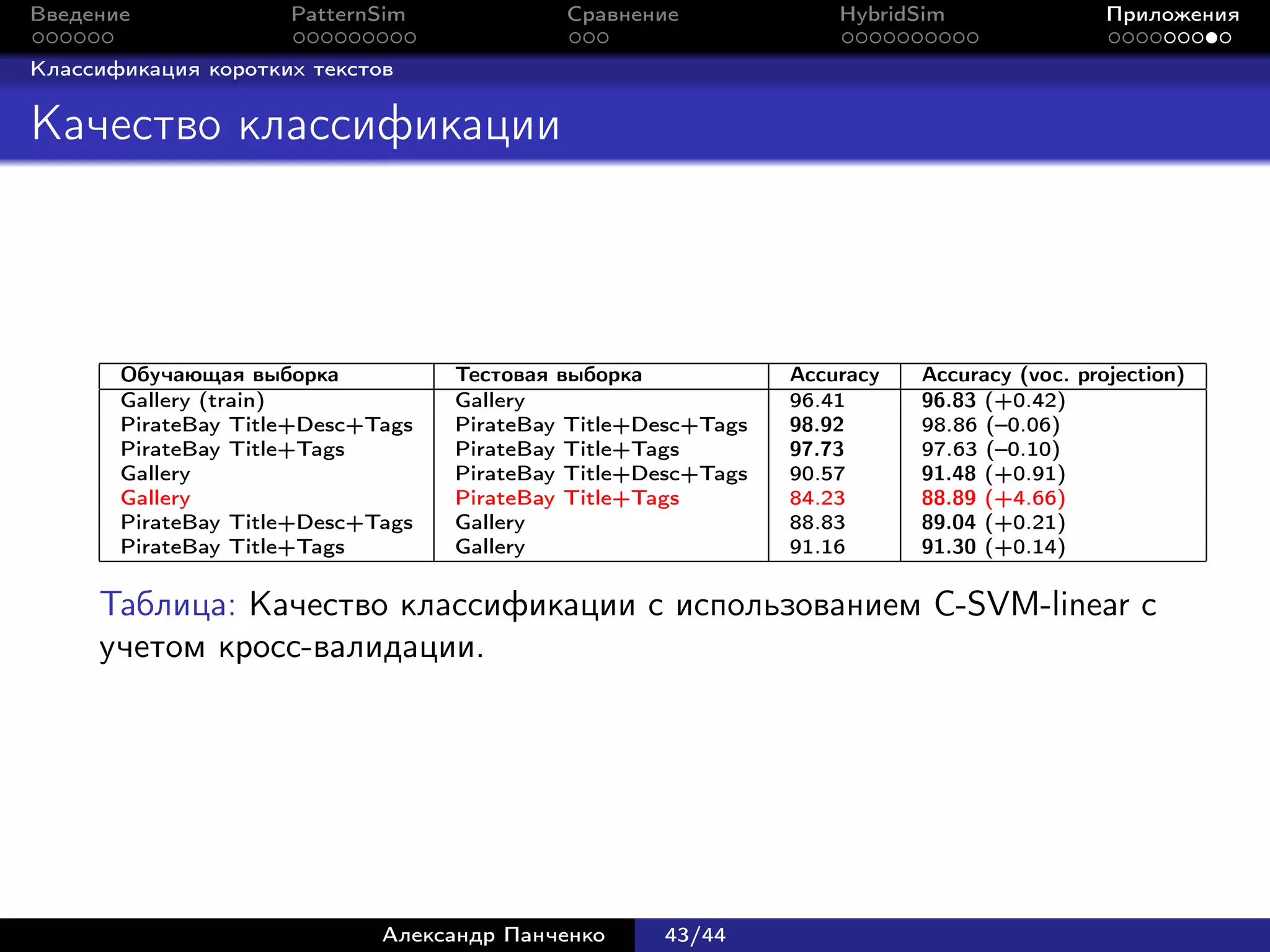Viewport: 1270px width, 952px height.
Task: Select the Gallery (train) cell
Action: tap(192, 400)
